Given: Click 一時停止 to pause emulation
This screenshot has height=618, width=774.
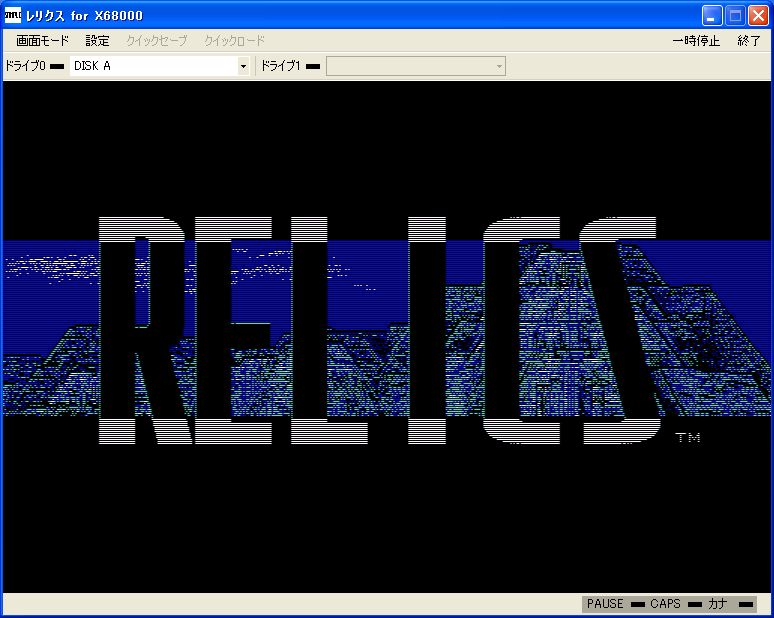Looking at the screenshot, I should coord(696,41).
